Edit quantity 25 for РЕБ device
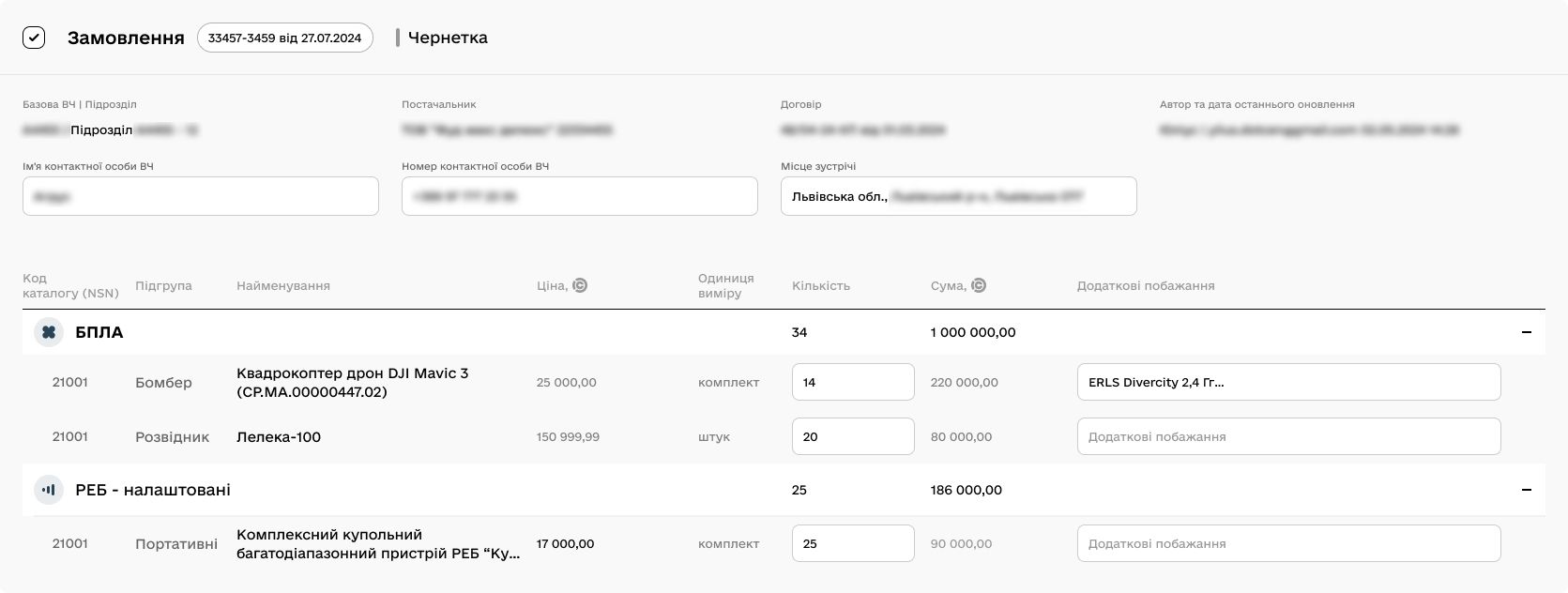 [x=852, y=543]
